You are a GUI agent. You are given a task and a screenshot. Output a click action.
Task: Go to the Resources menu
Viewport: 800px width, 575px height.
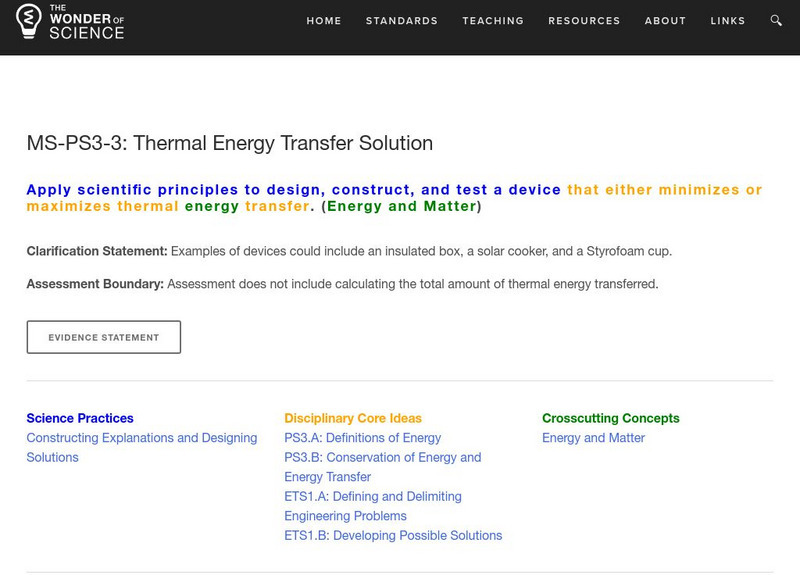(x=584, y=21)
